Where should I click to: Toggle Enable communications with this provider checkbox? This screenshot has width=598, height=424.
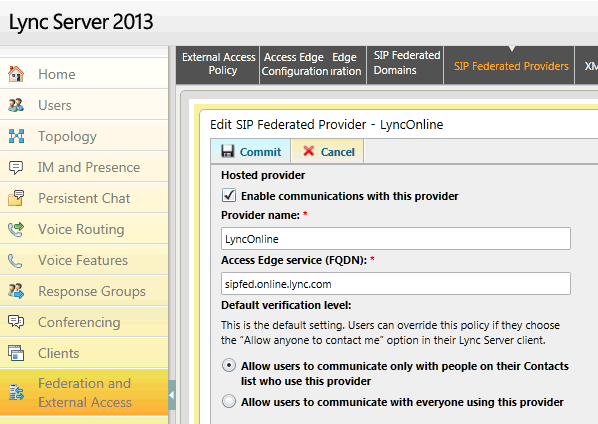tap(229, 195)
